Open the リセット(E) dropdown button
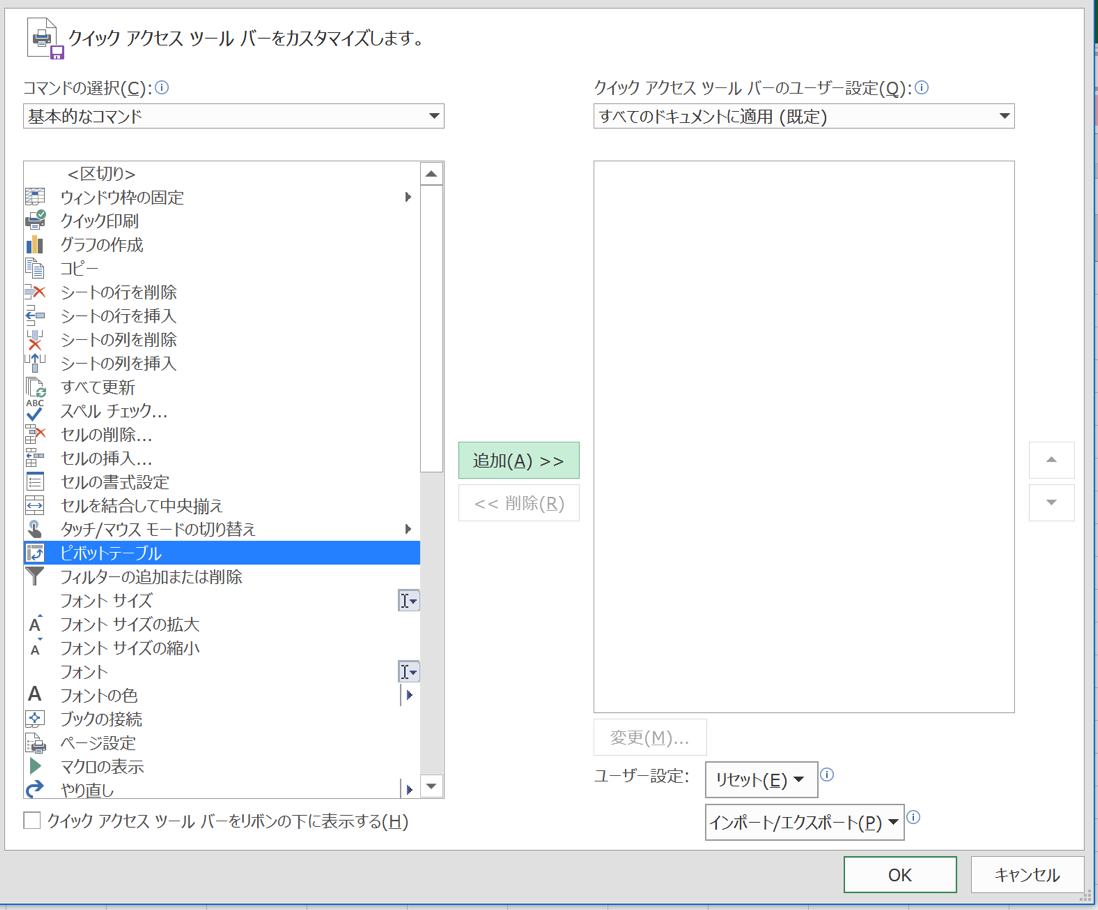The image size is (1098, 910). pos(761,780)
